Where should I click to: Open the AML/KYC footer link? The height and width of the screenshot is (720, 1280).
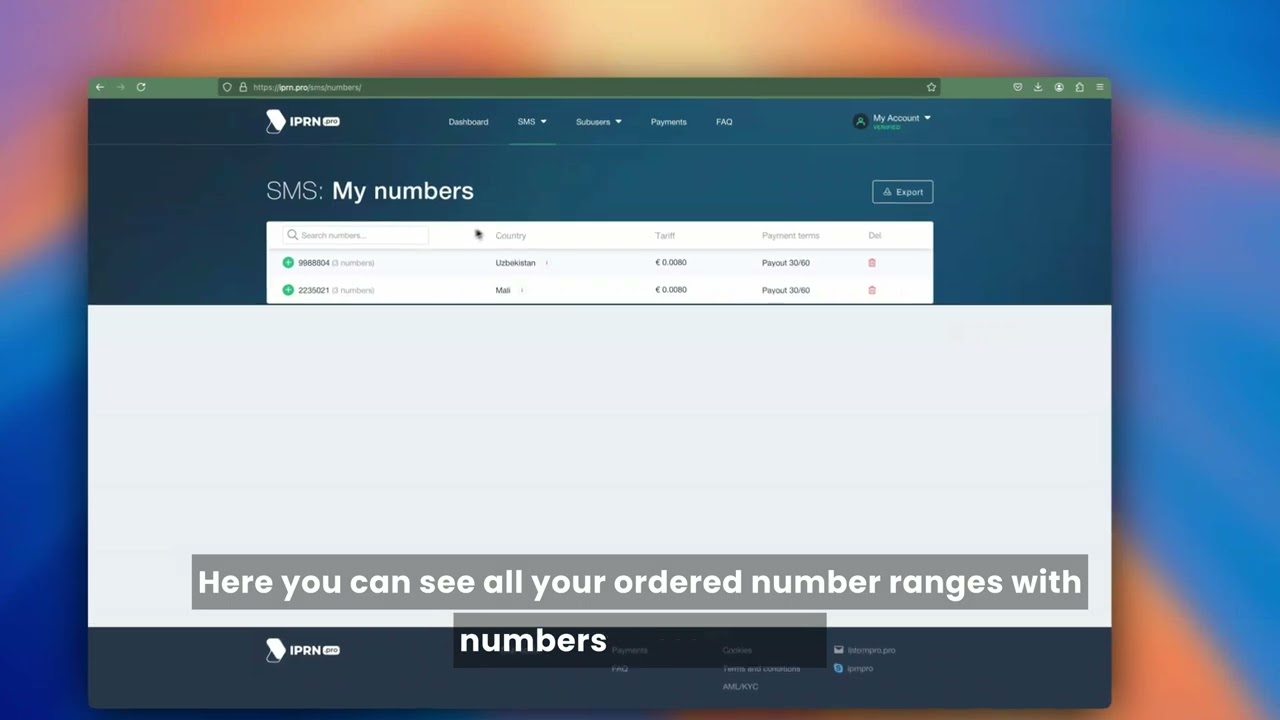740,687
